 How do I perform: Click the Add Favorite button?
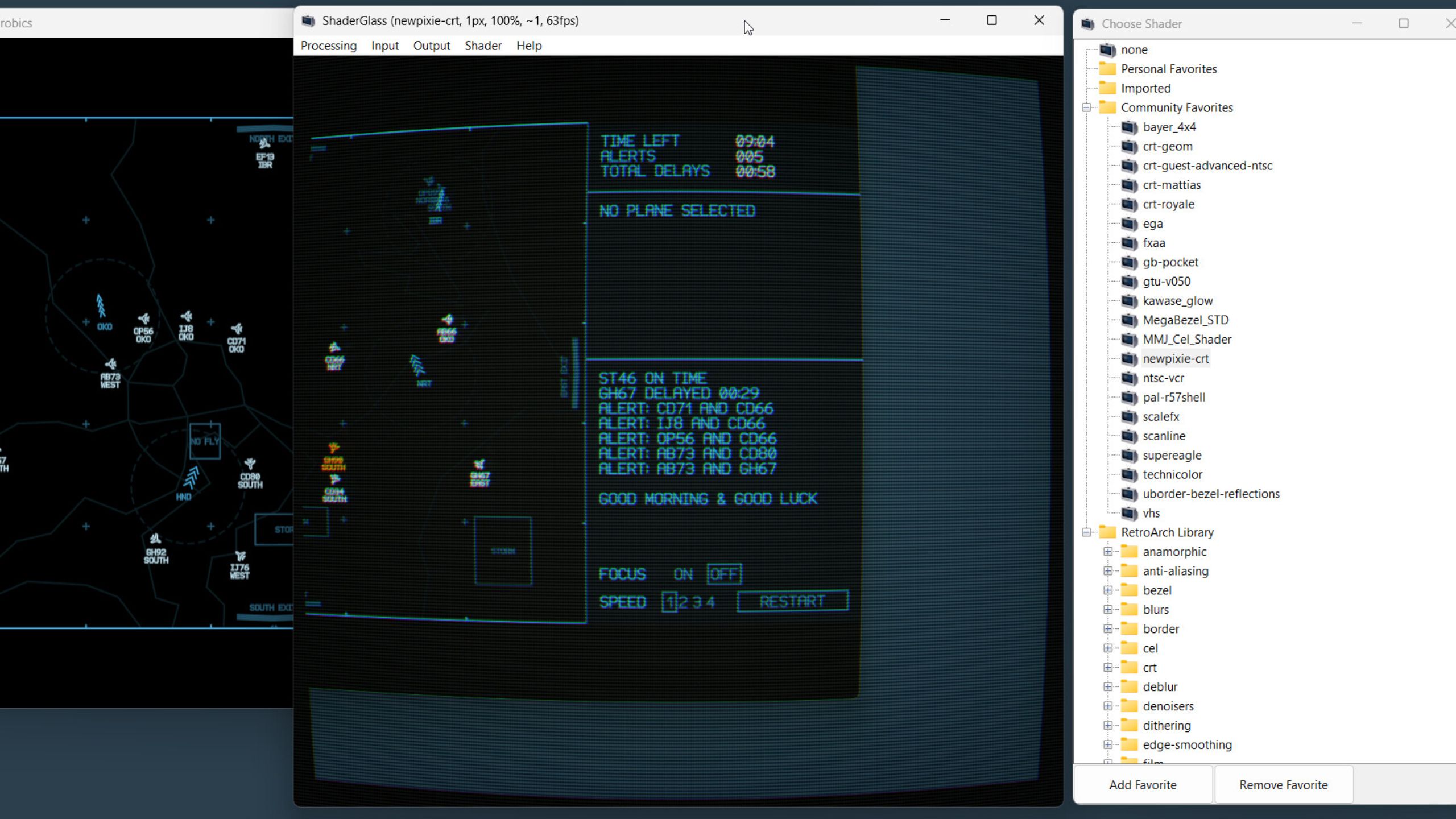pyautogui.click(x=1143, y=785)
